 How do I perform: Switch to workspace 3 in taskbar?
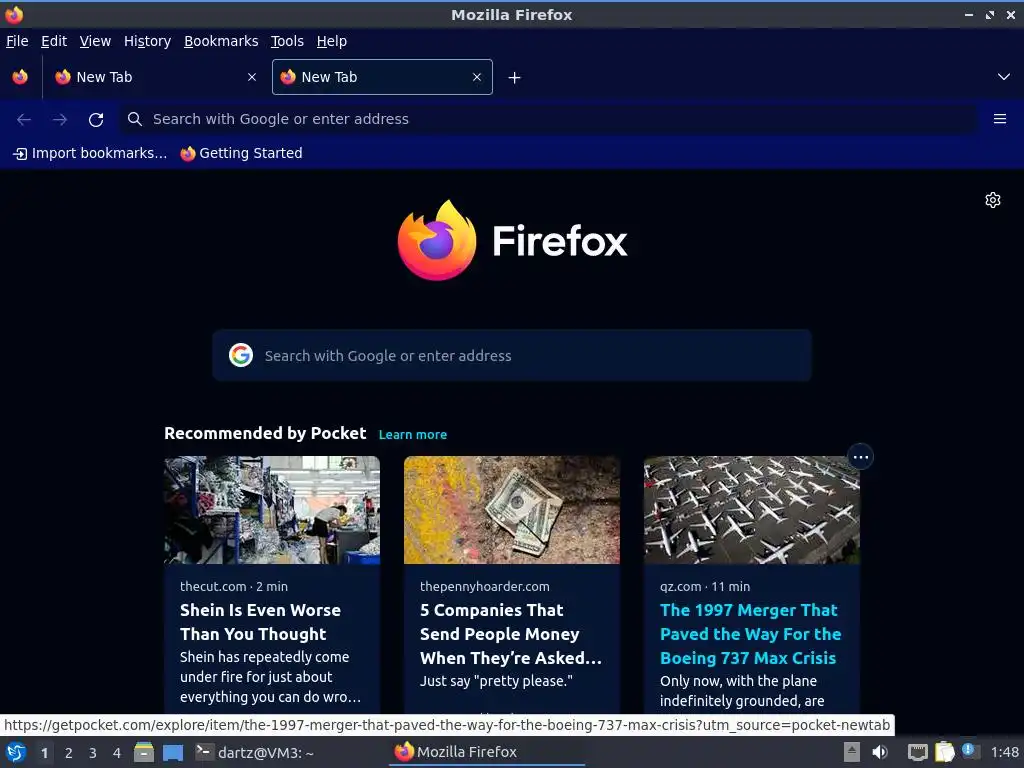click(x=93, y=753)
